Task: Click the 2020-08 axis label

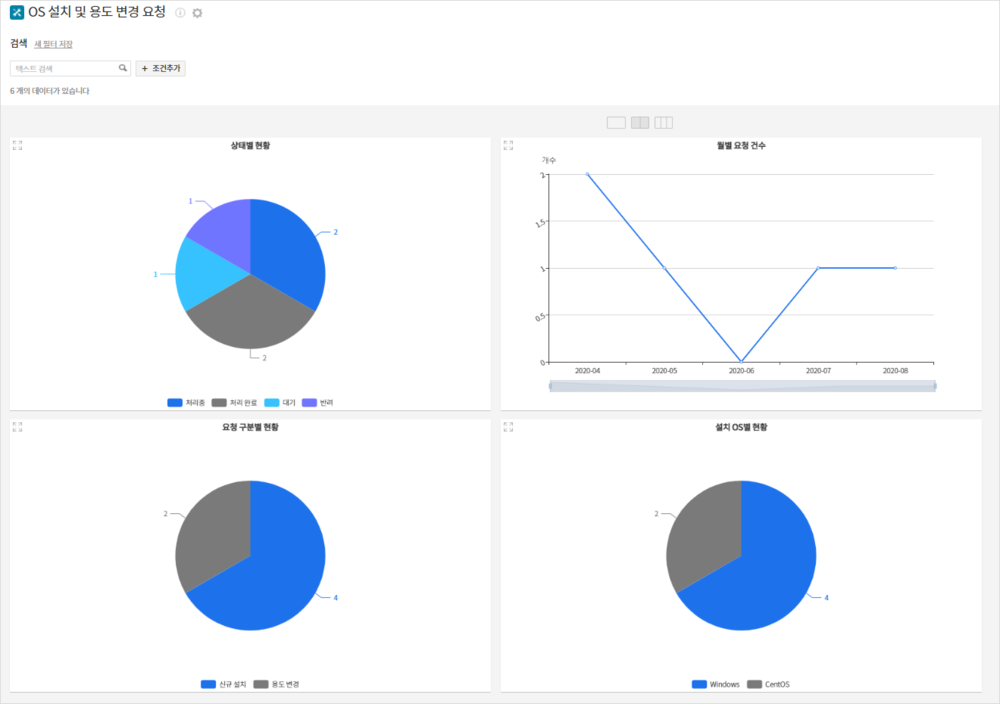Action: (895, 370)
